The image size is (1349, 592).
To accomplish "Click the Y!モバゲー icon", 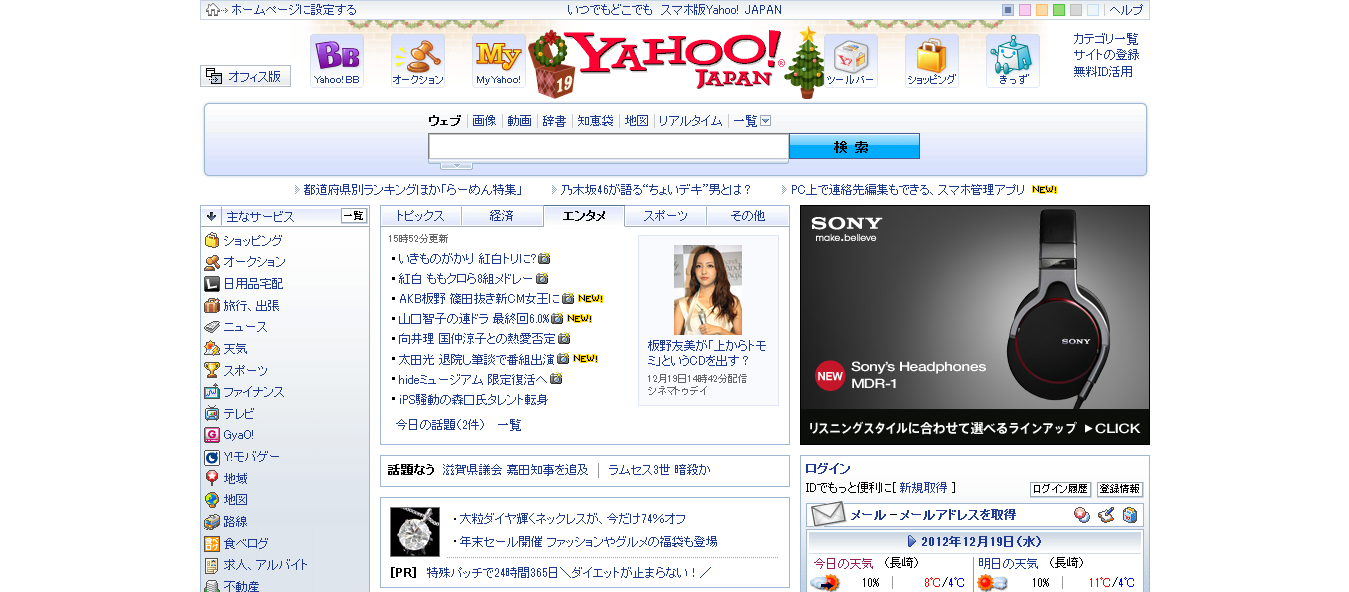I will [212, 457].
